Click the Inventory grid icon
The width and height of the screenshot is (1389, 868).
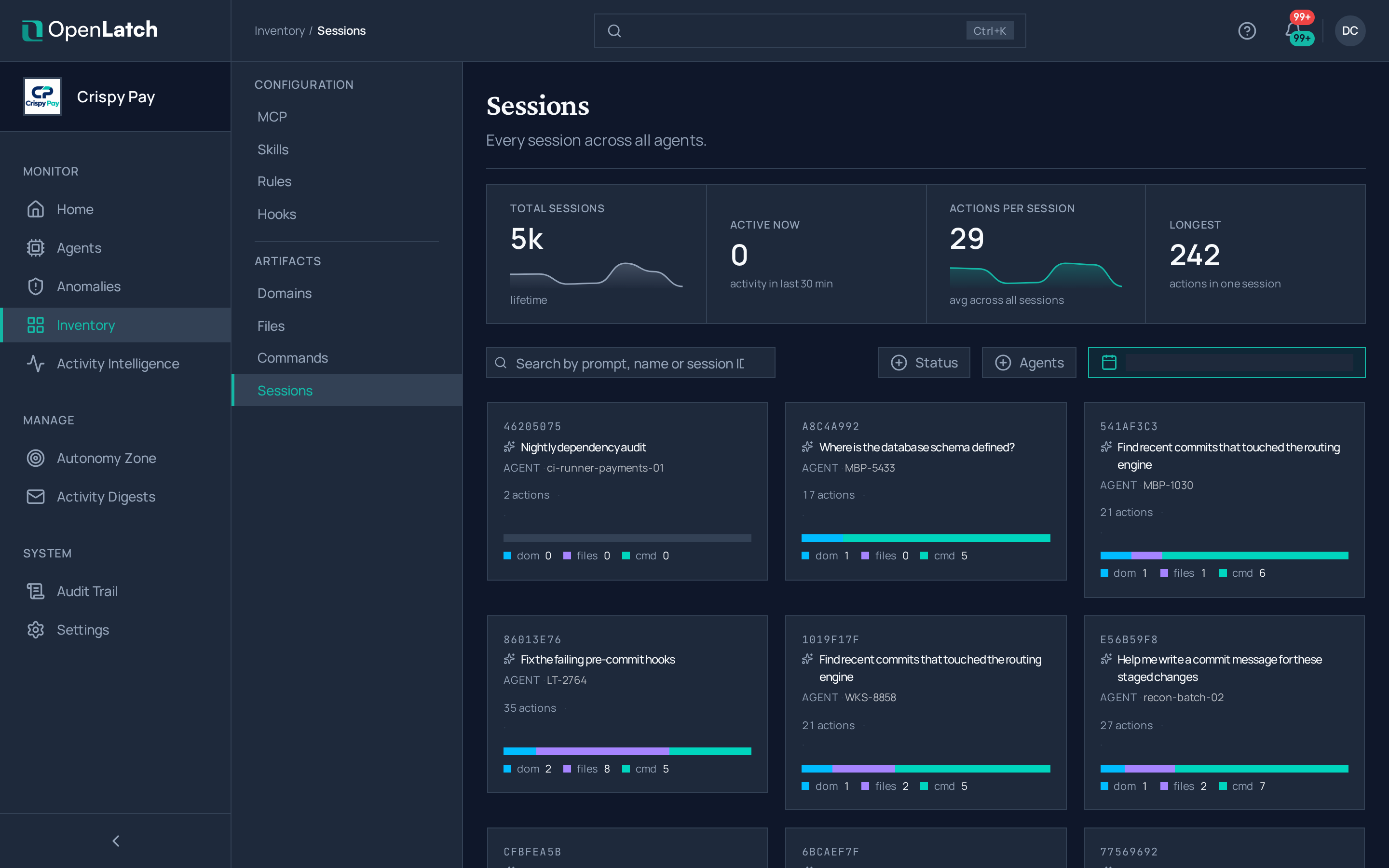pyautogui.click(x=36, y=325)
